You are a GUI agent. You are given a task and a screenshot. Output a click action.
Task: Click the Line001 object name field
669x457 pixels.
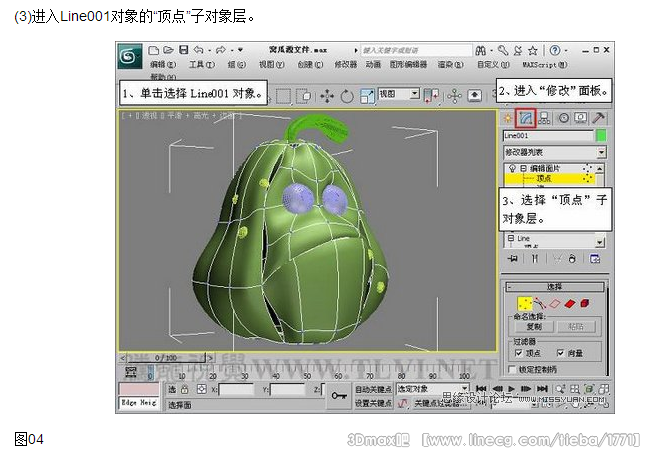coord(548,136)
